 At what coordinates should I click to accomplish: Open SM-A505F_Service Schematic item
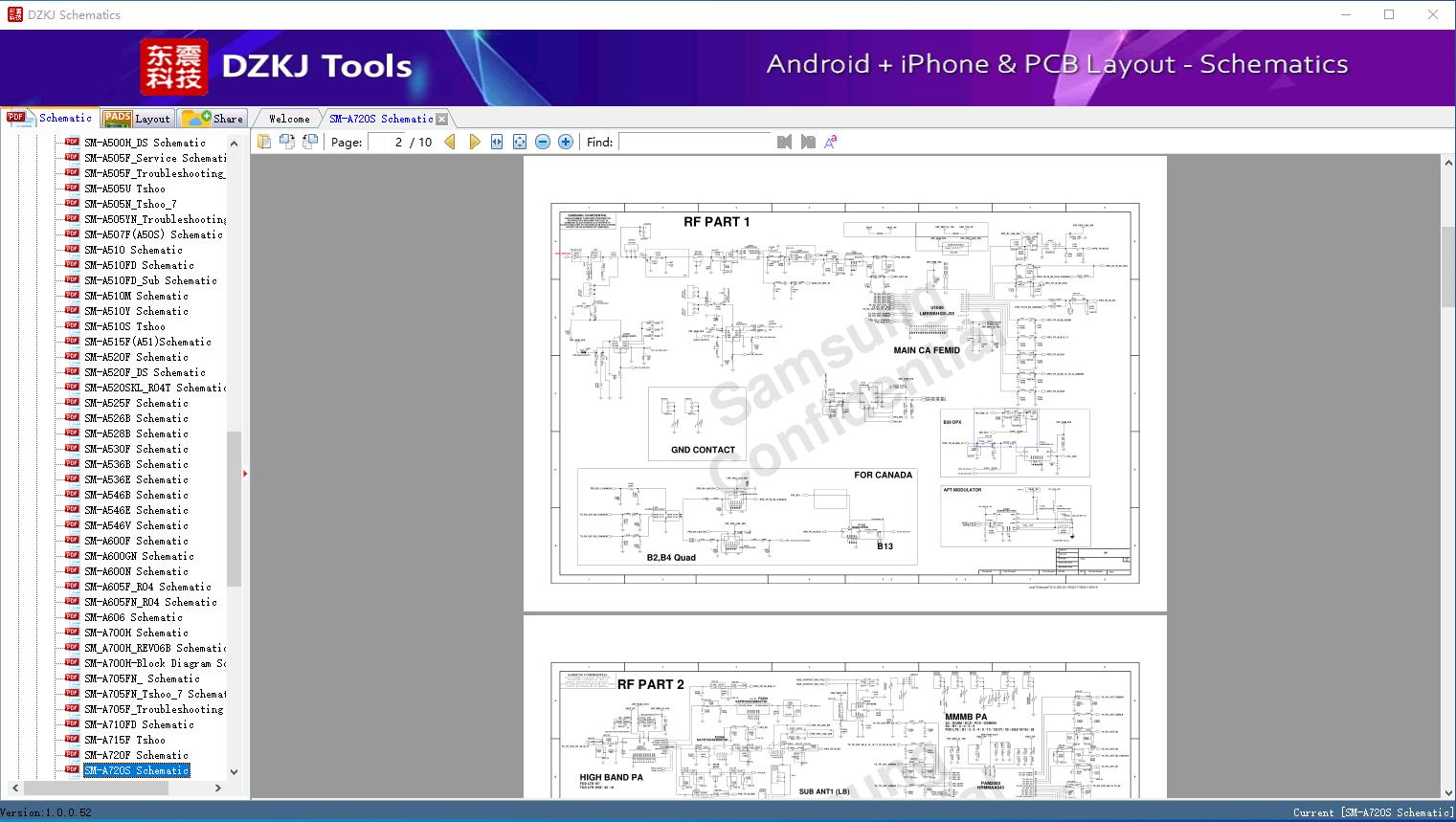[x=155, y=158]
